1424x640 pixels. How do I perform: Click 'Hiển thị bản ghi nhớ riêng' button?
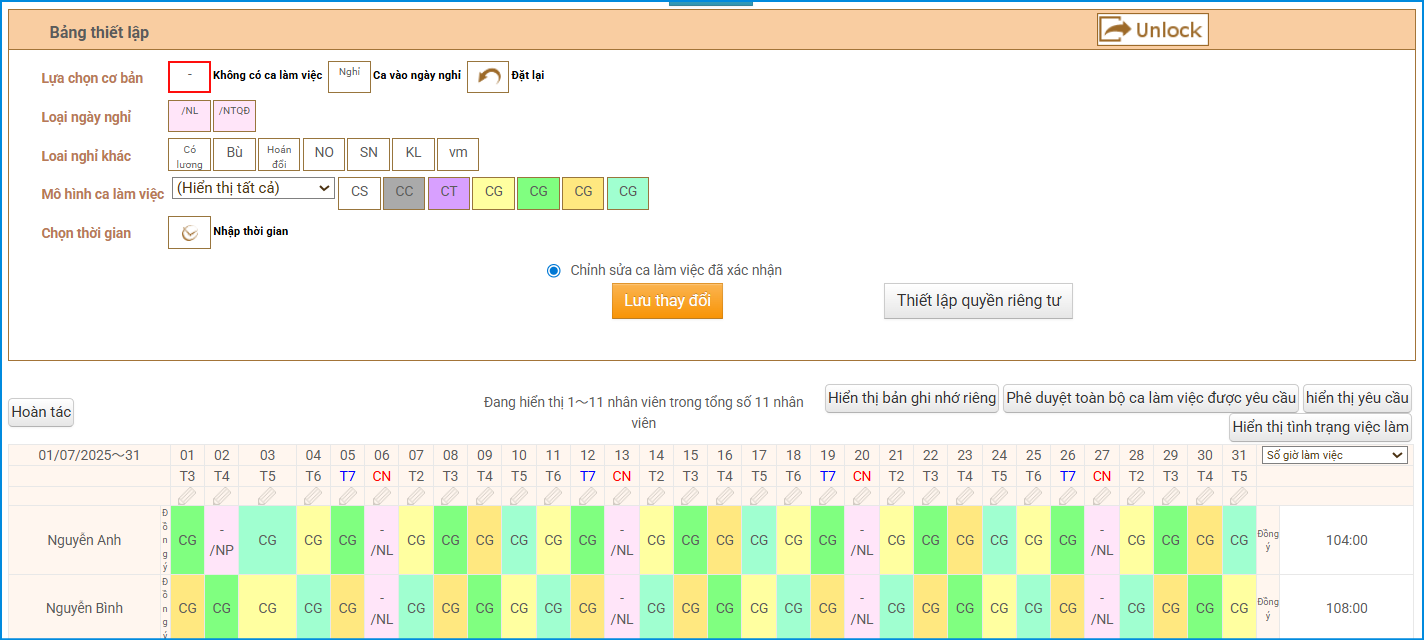[x=912, y=398]
